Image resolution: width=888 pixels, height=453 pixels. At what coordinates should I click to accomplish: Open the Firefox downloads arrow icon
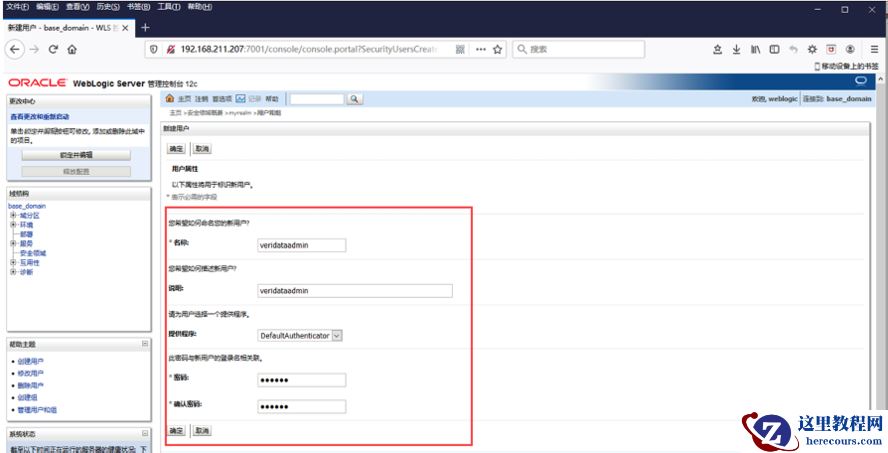(736, 49)
